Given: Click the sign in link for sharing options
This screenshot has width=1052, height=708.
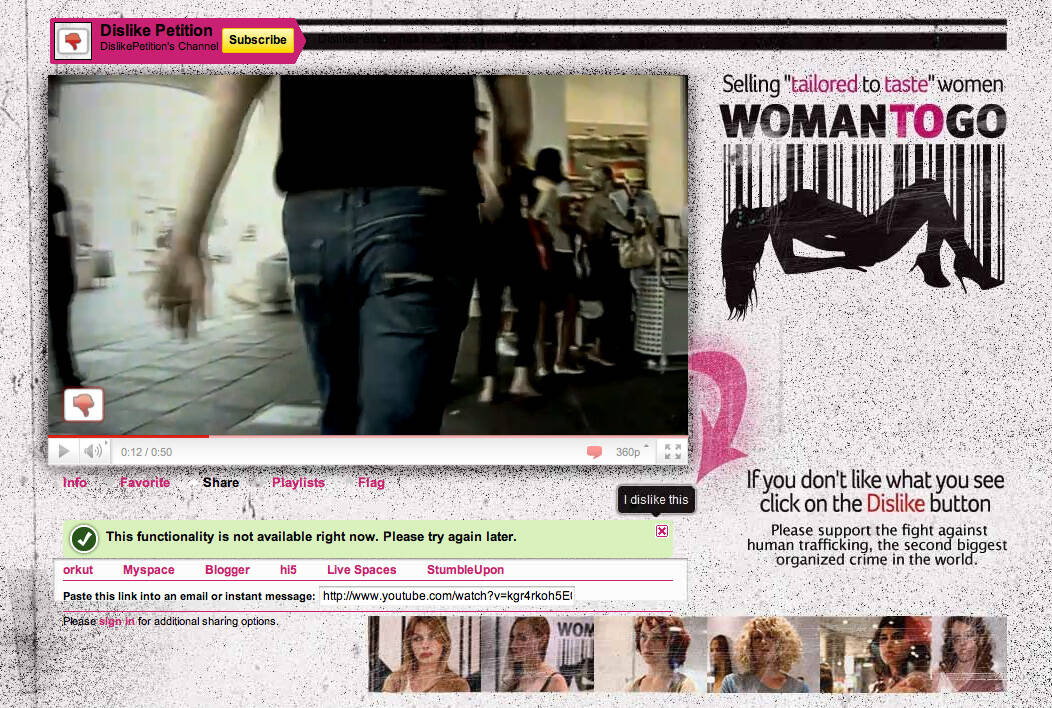Looking at the screenshot, I should point(116,621).
